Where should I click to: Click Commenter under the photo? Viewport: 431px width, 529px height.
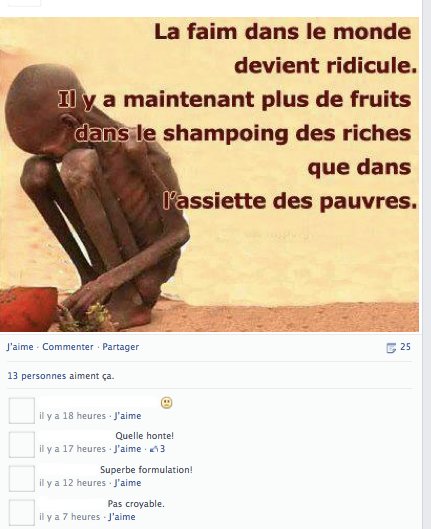coord(68,347)
